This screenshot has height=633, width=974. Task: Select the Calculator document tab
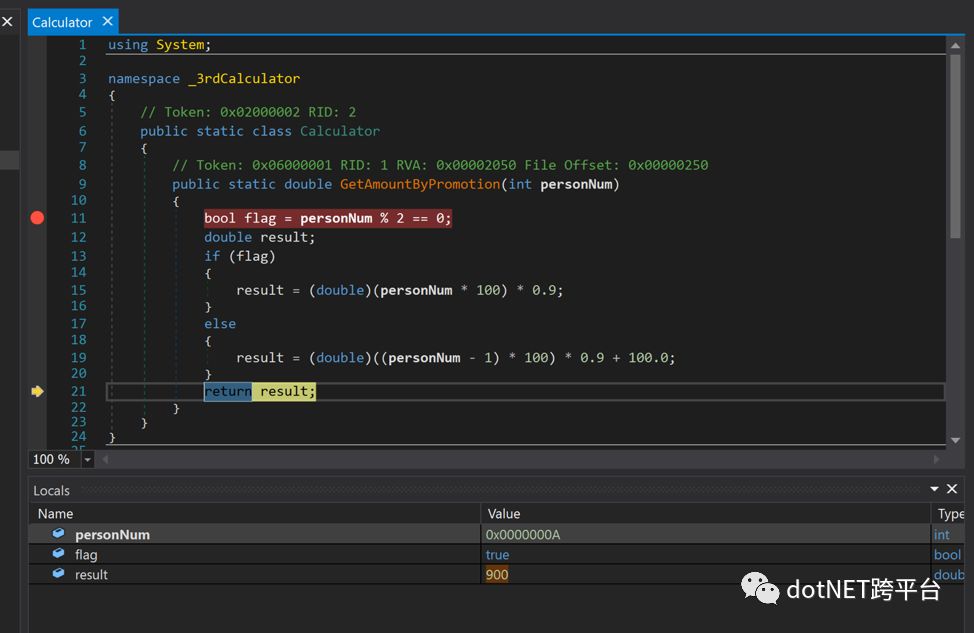[x=62, y=22]
